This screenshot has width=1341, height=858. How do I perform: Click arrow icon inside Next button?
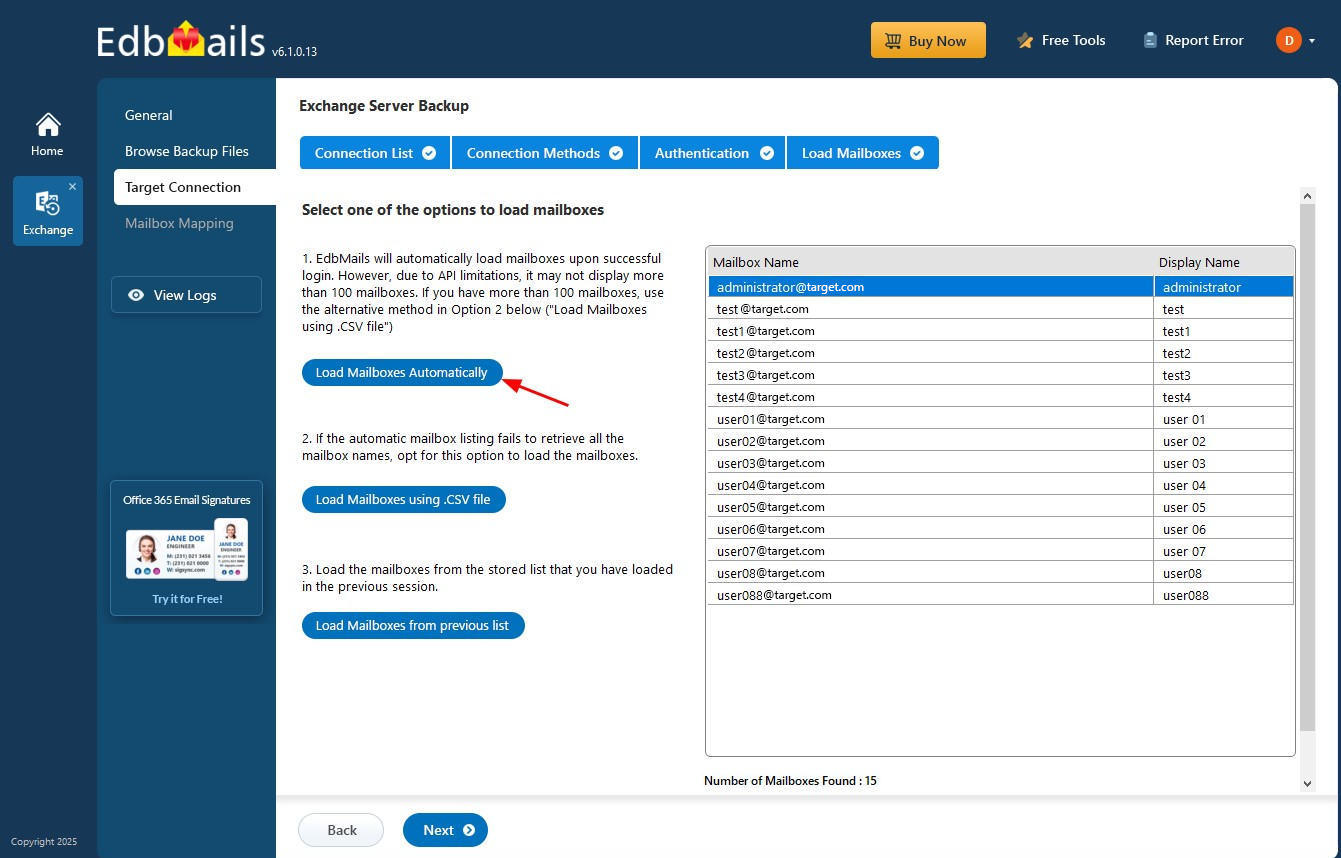tap(469, 830)
